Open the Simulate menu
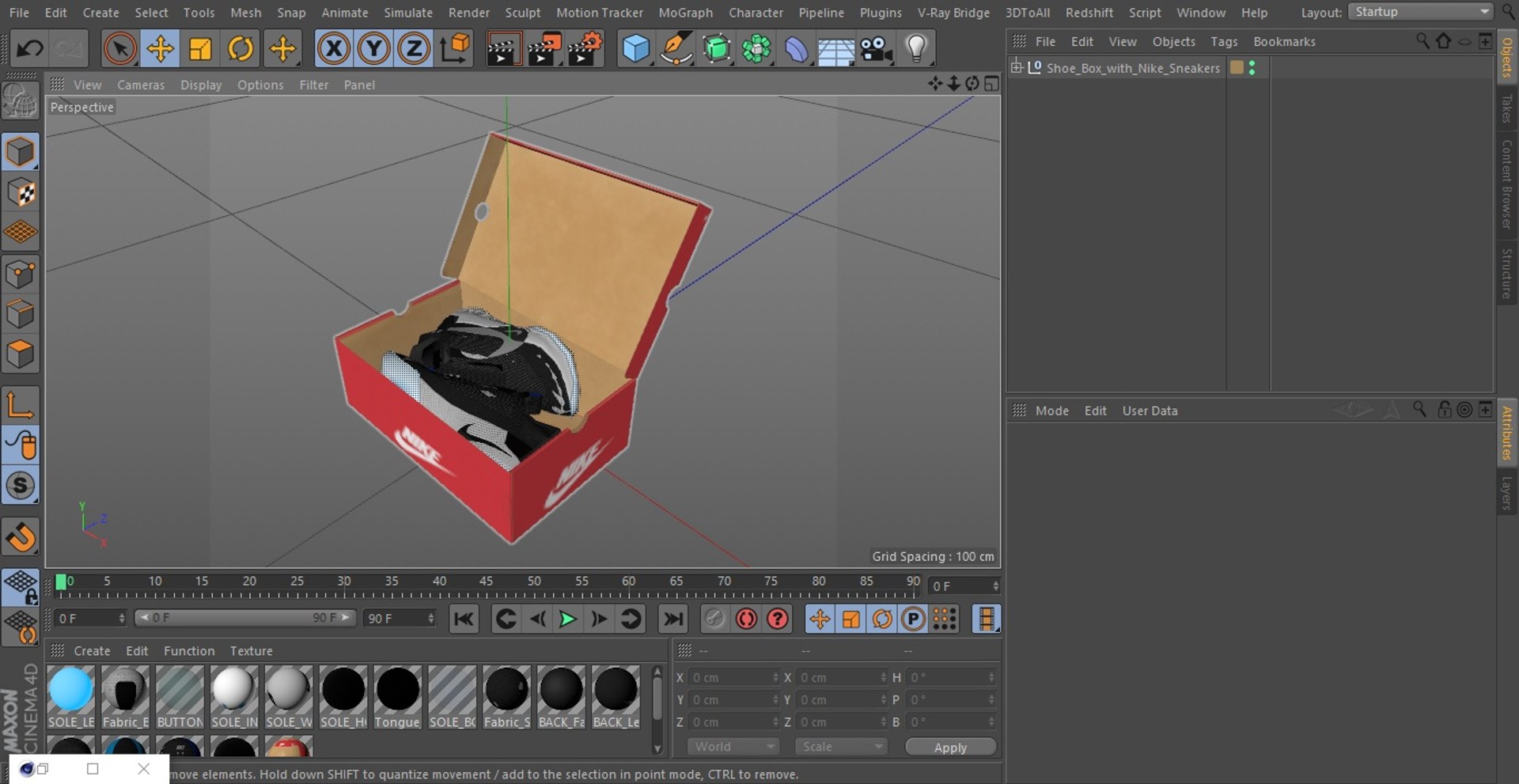The image size is (1519, 784). tap(408, 13)
